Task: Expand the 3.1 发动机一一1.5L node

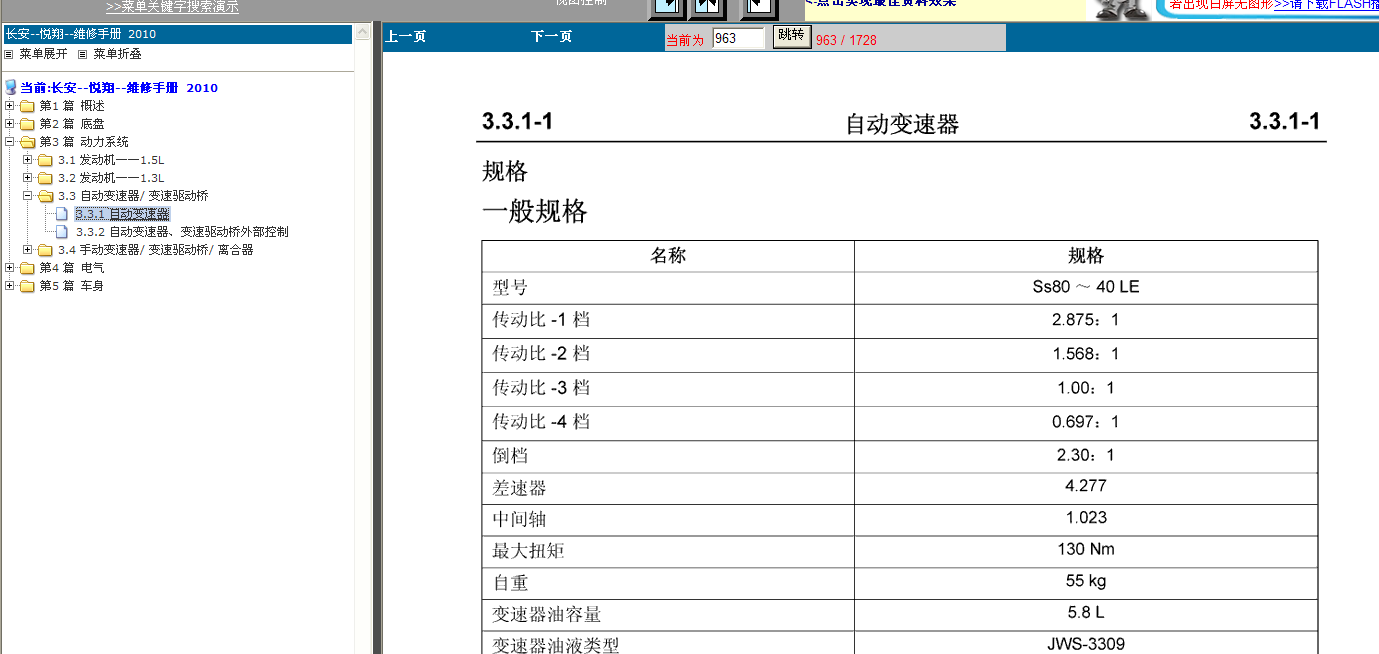Action: click(28, 160)
